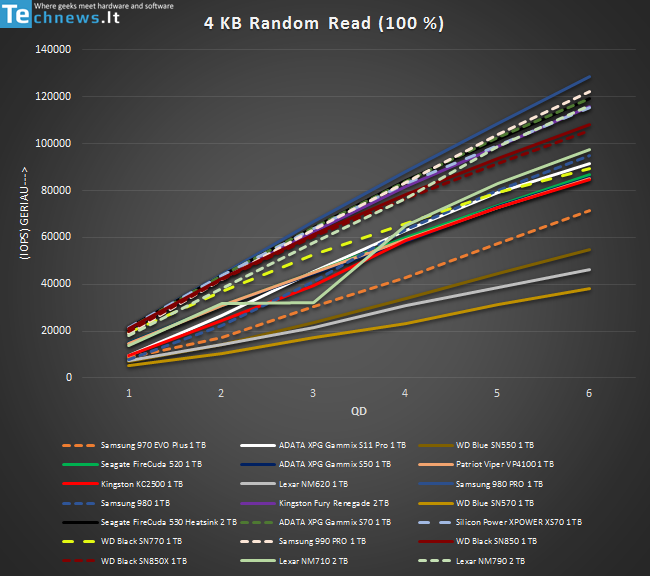Image resolution: width=650 pixels, height=576 pixels.
Task: Click the QD x-axis label
Action: [359, 411]
